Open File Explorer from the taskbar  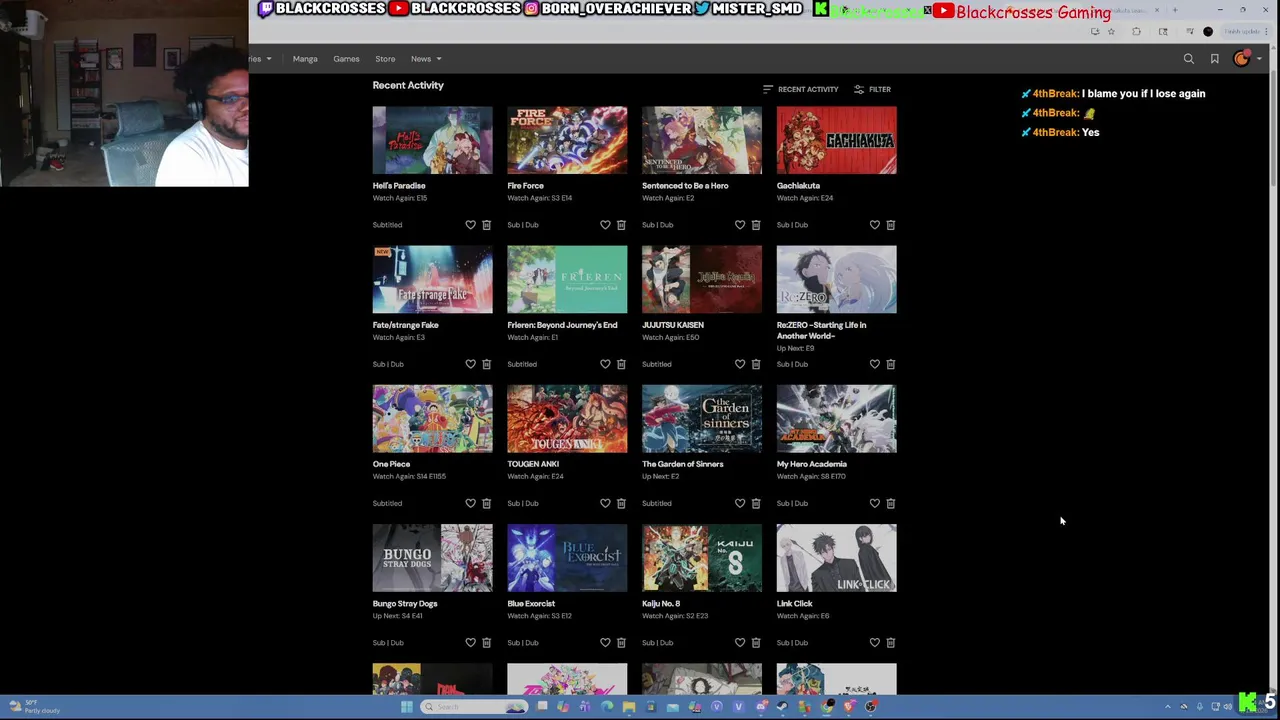(629, 707)
